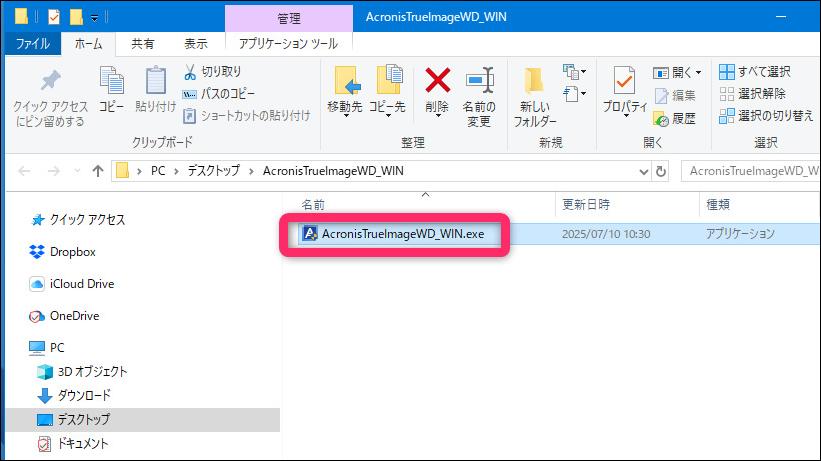The width and height of the screenshot is (821, 461).
Task: Expand address bar history dropdown
Action: coord(644,171)
